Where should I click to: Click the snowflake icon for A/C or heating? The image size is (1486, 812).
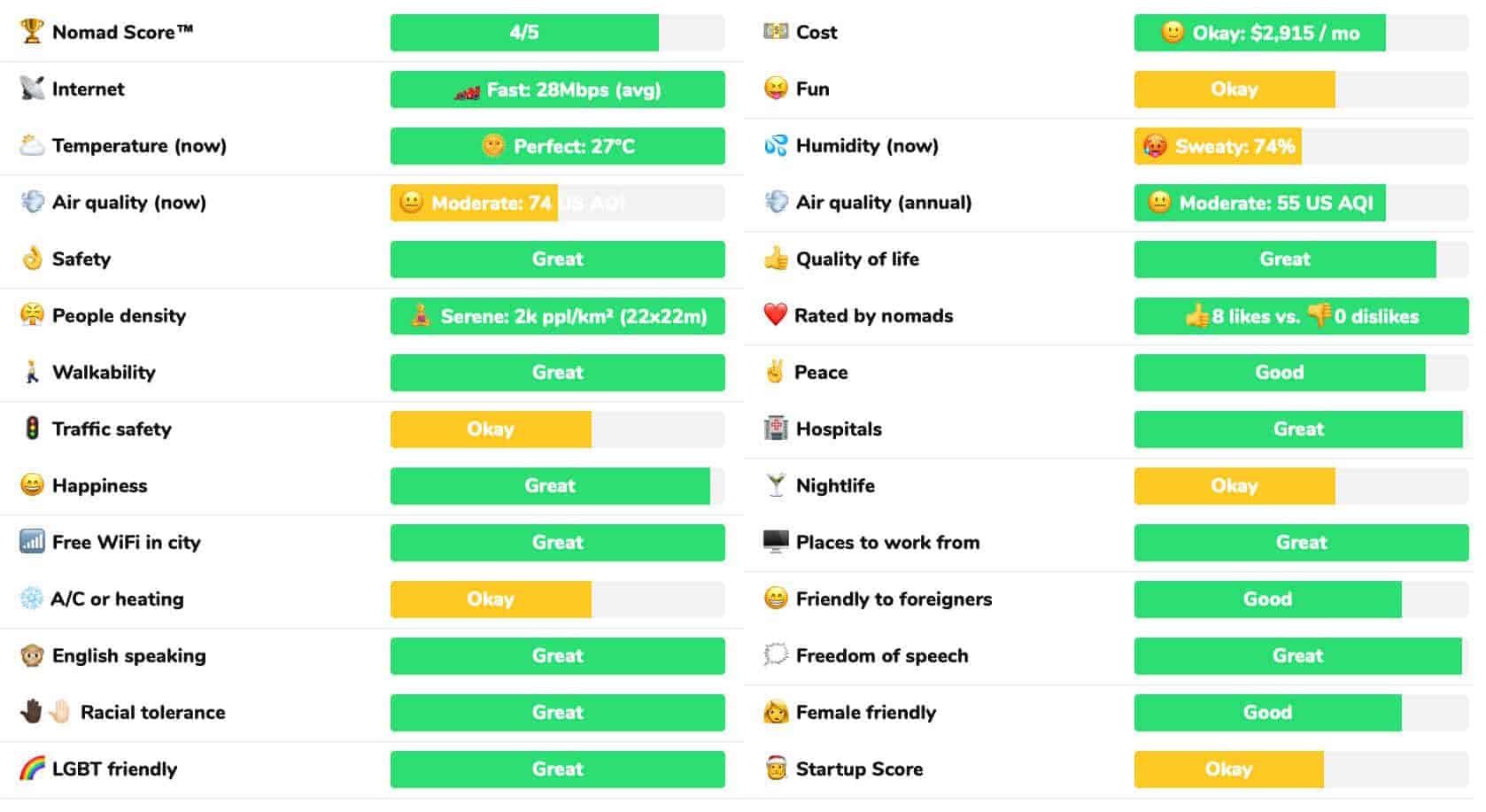click(x=32, y=599)
